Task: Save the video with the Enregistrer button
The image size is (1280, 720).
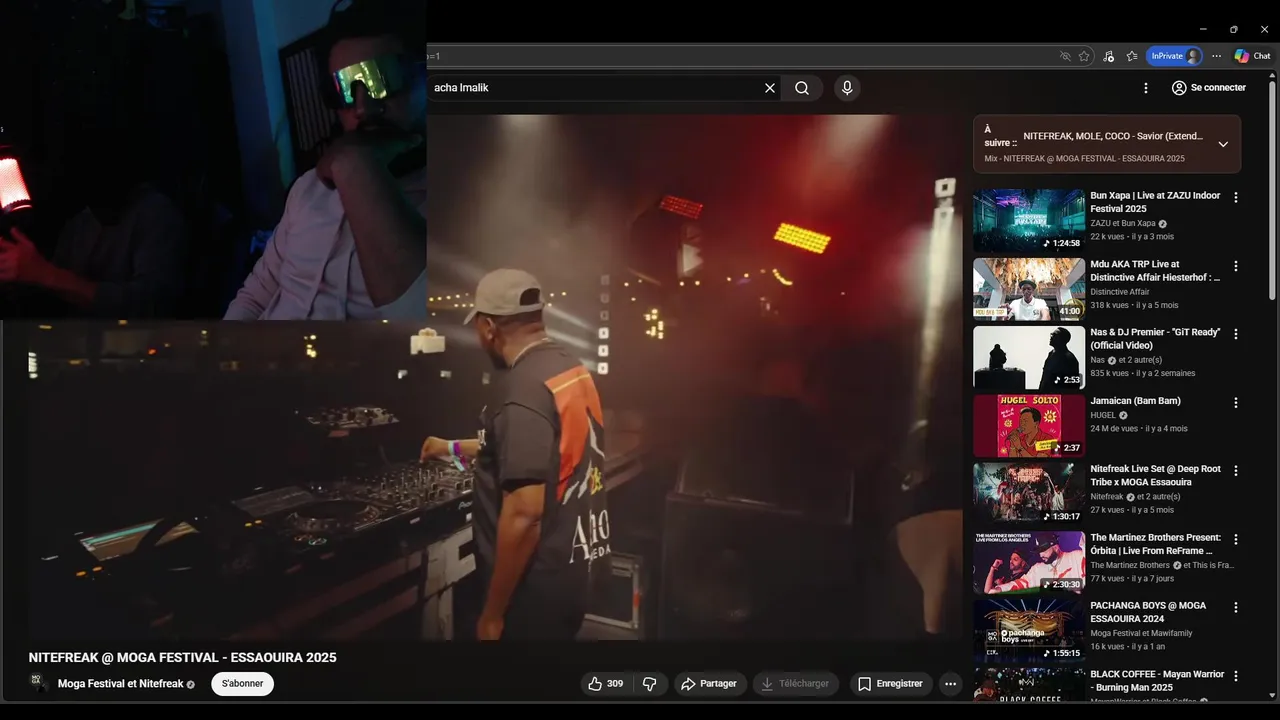Action: tap(890, 684)
